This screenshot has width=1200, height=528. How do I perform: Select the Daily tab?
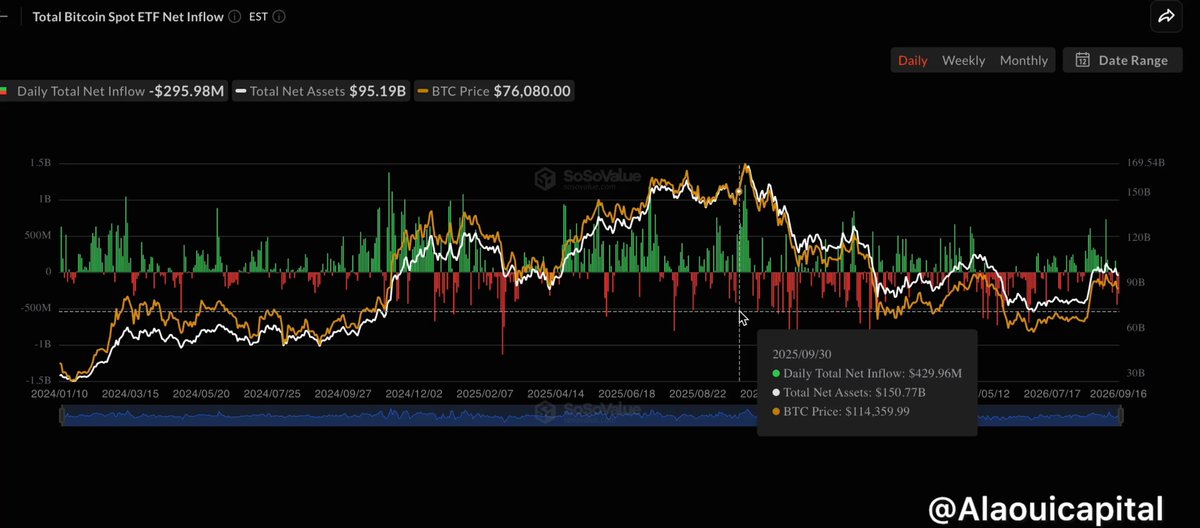[912, 60]
